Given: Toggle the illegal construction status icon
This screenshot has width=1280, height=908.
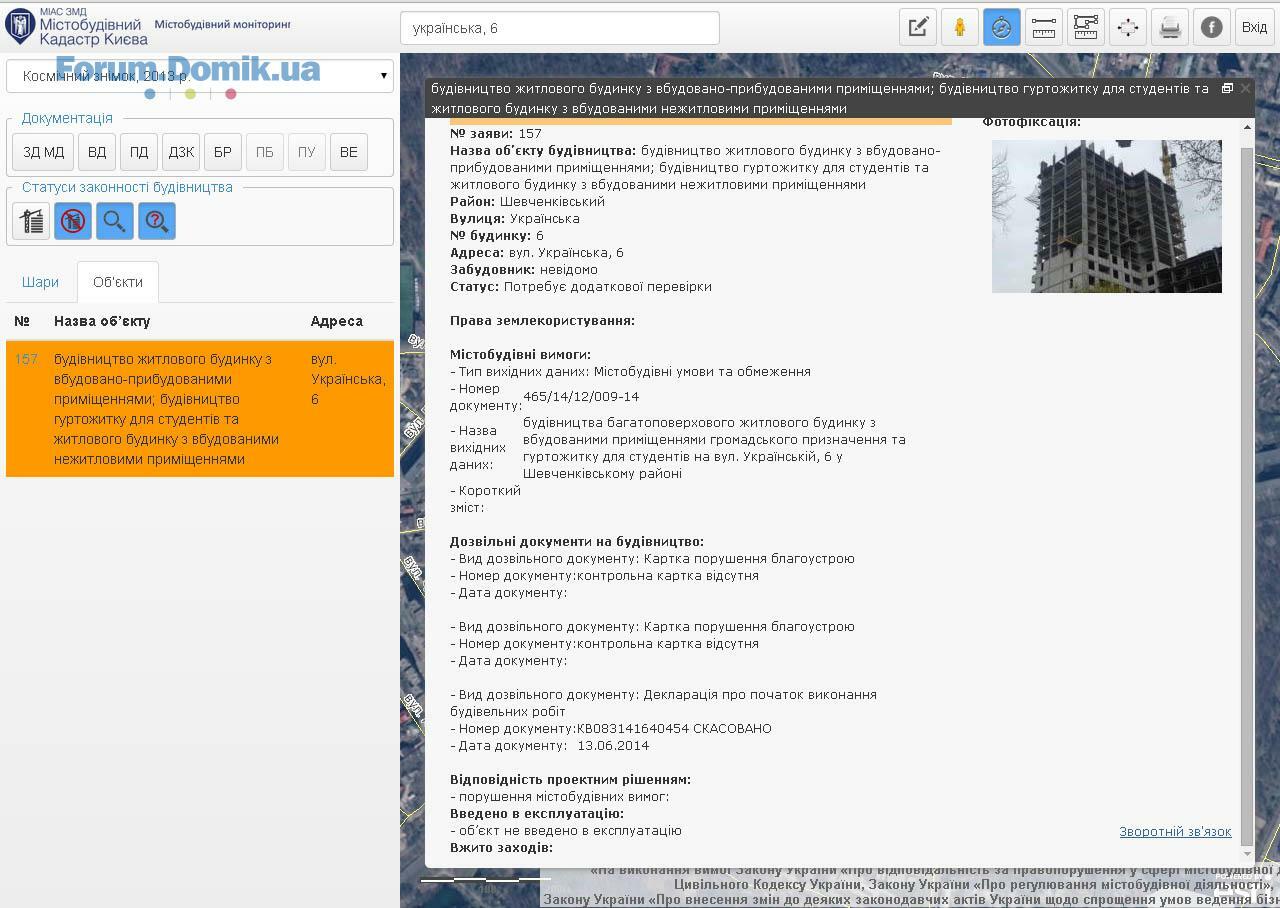Looking at the screenshot, I should (73, 221).
